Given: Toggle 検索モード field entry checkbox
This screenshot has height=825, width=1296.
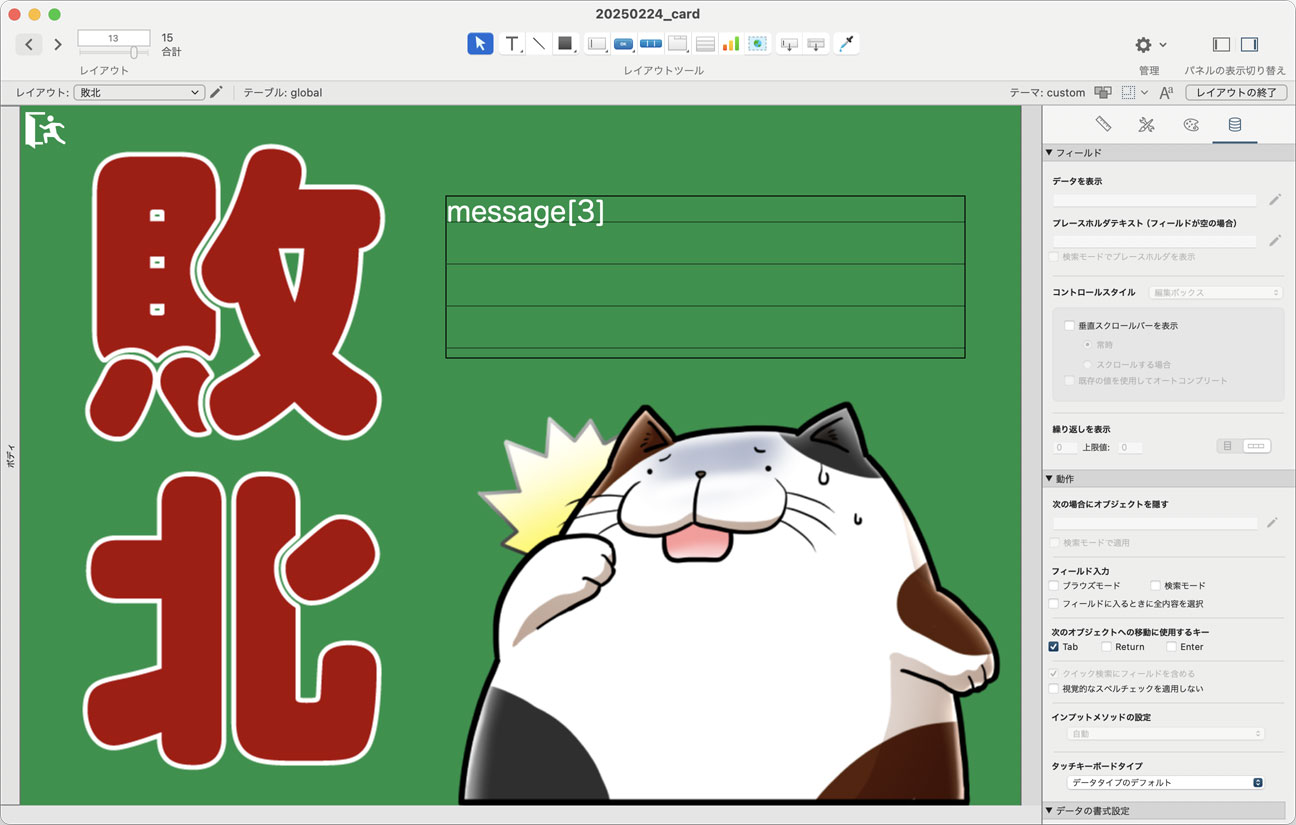Looking at the screenshot, I should coord(1155,585).
